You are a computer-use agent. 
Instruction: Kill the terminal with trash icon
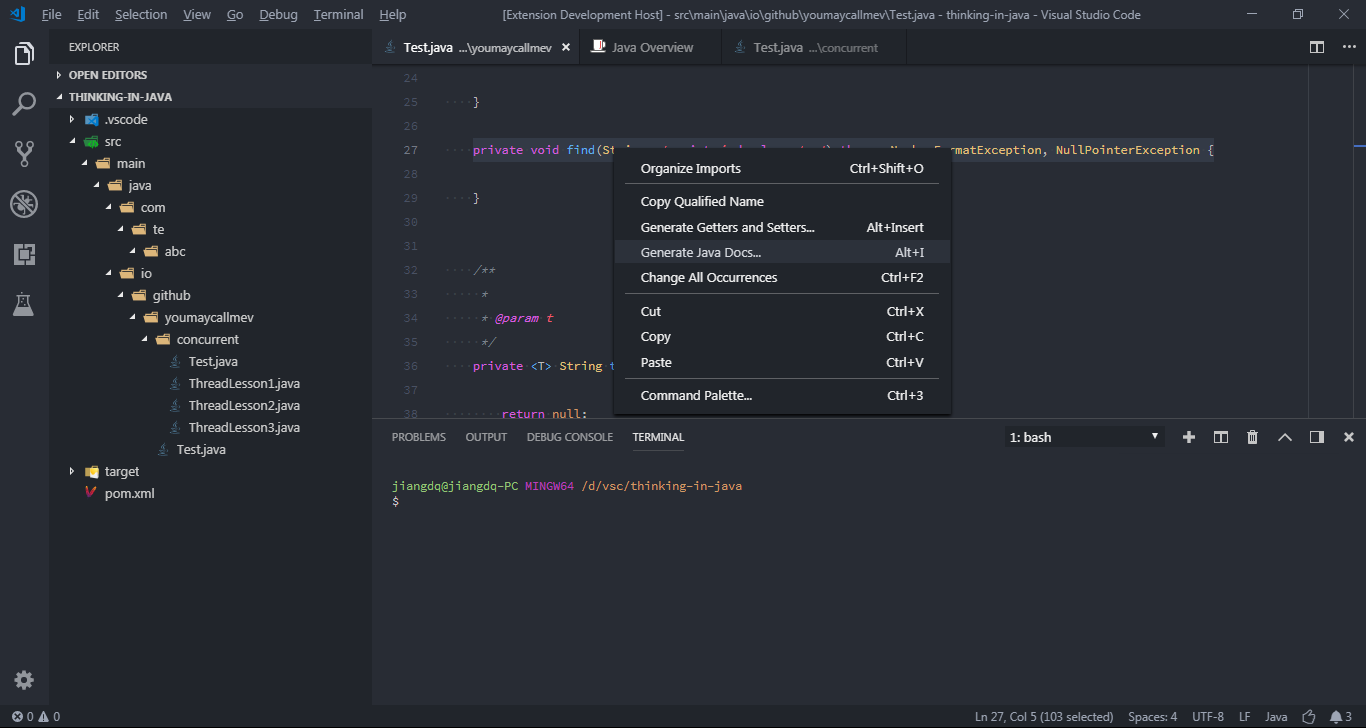(1253, 437)
